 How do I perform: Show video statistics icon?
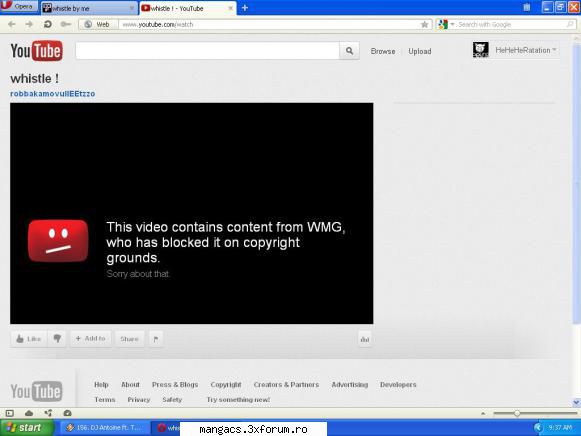pos(365,339)
